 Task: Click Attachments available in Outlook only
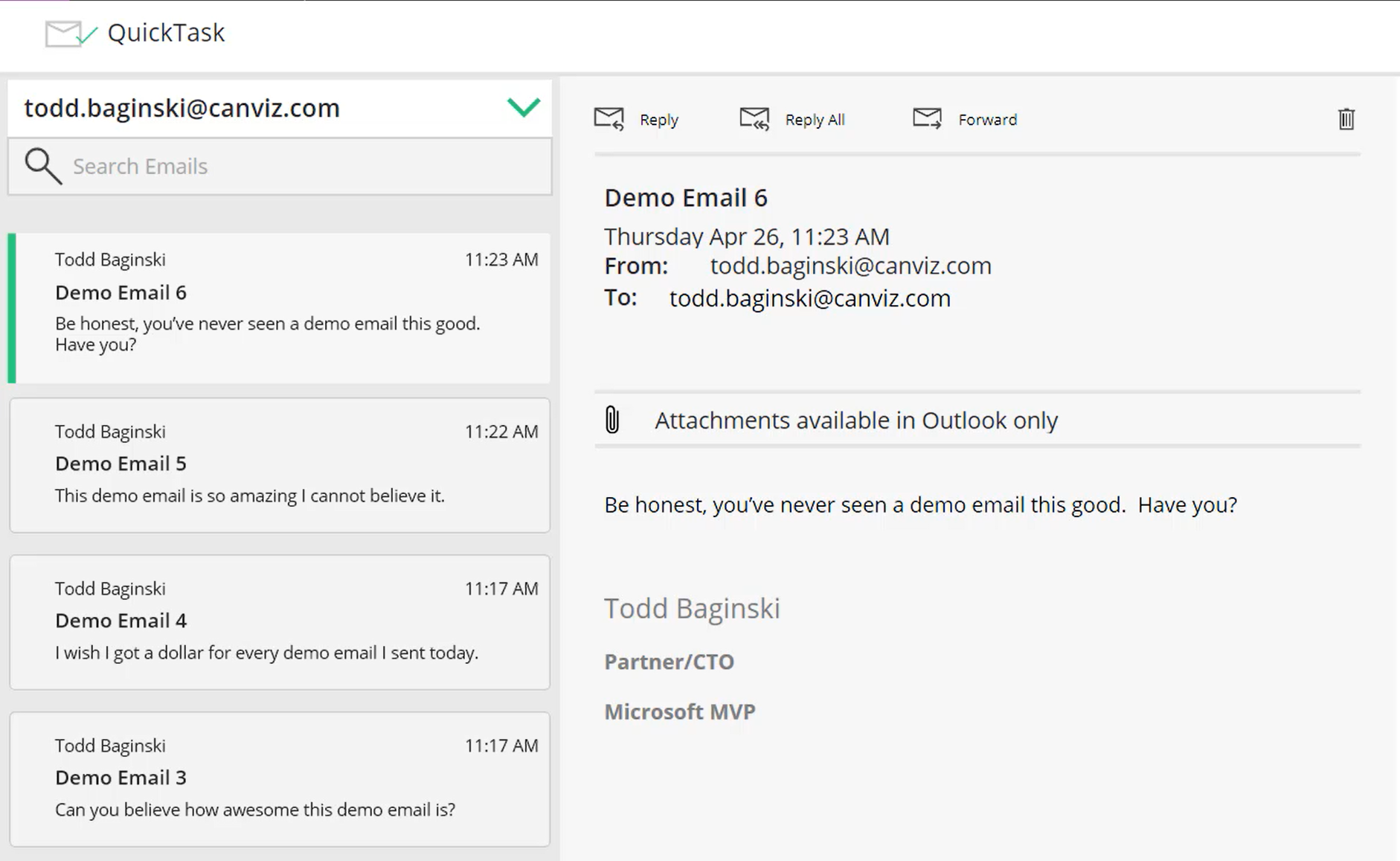(x=855, y=420)
